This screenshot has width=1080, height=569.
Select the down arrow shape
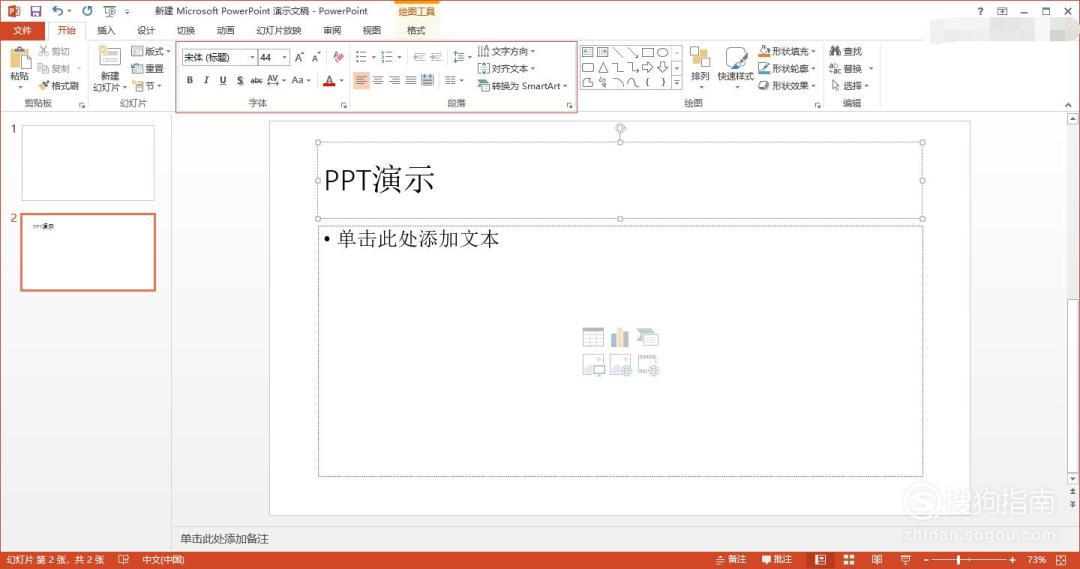[663, 68]
